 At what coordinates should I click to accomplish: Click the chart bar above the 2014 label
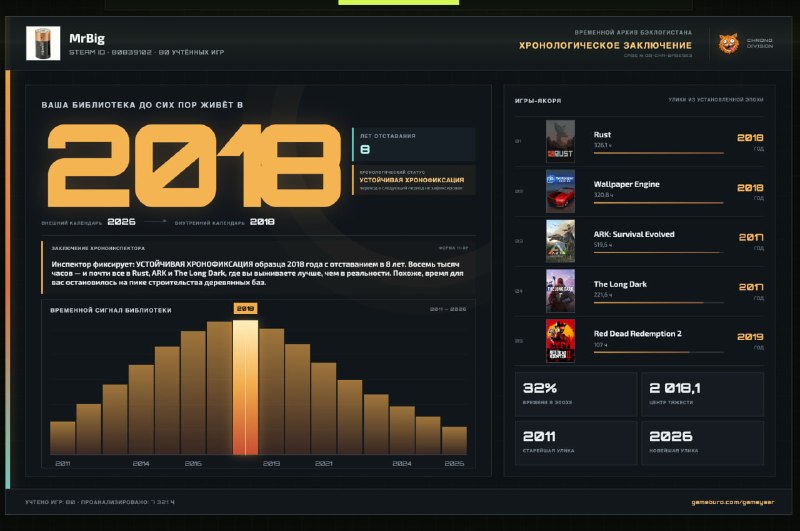[x=141, y=410]
